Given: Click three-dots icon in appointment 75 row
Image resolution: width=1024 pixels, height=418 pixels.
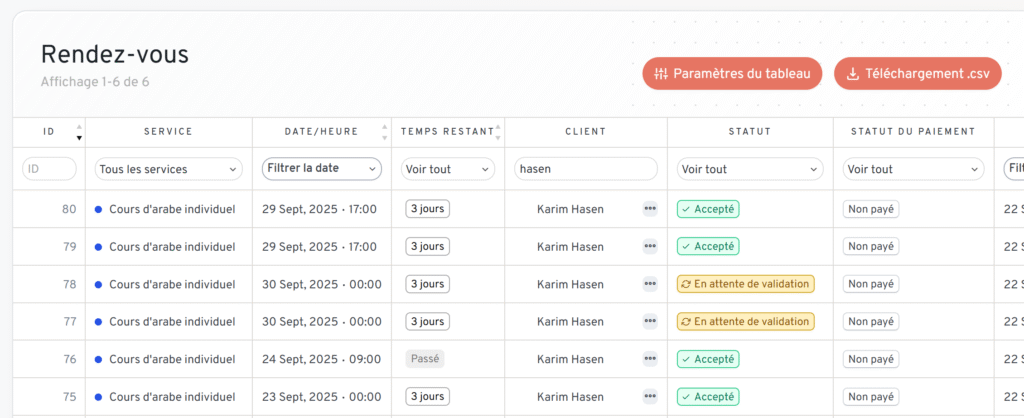Looking at the screenshot, I should point(650,397).
